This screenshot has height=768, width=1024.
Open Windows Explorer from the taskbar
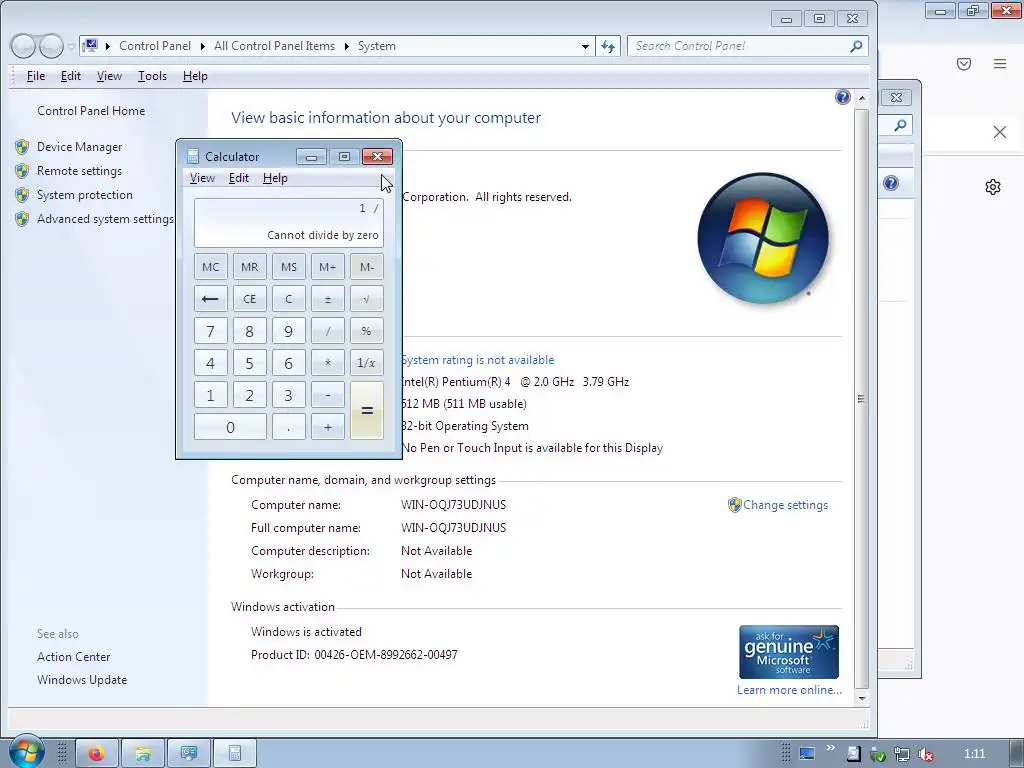[143, 754]
